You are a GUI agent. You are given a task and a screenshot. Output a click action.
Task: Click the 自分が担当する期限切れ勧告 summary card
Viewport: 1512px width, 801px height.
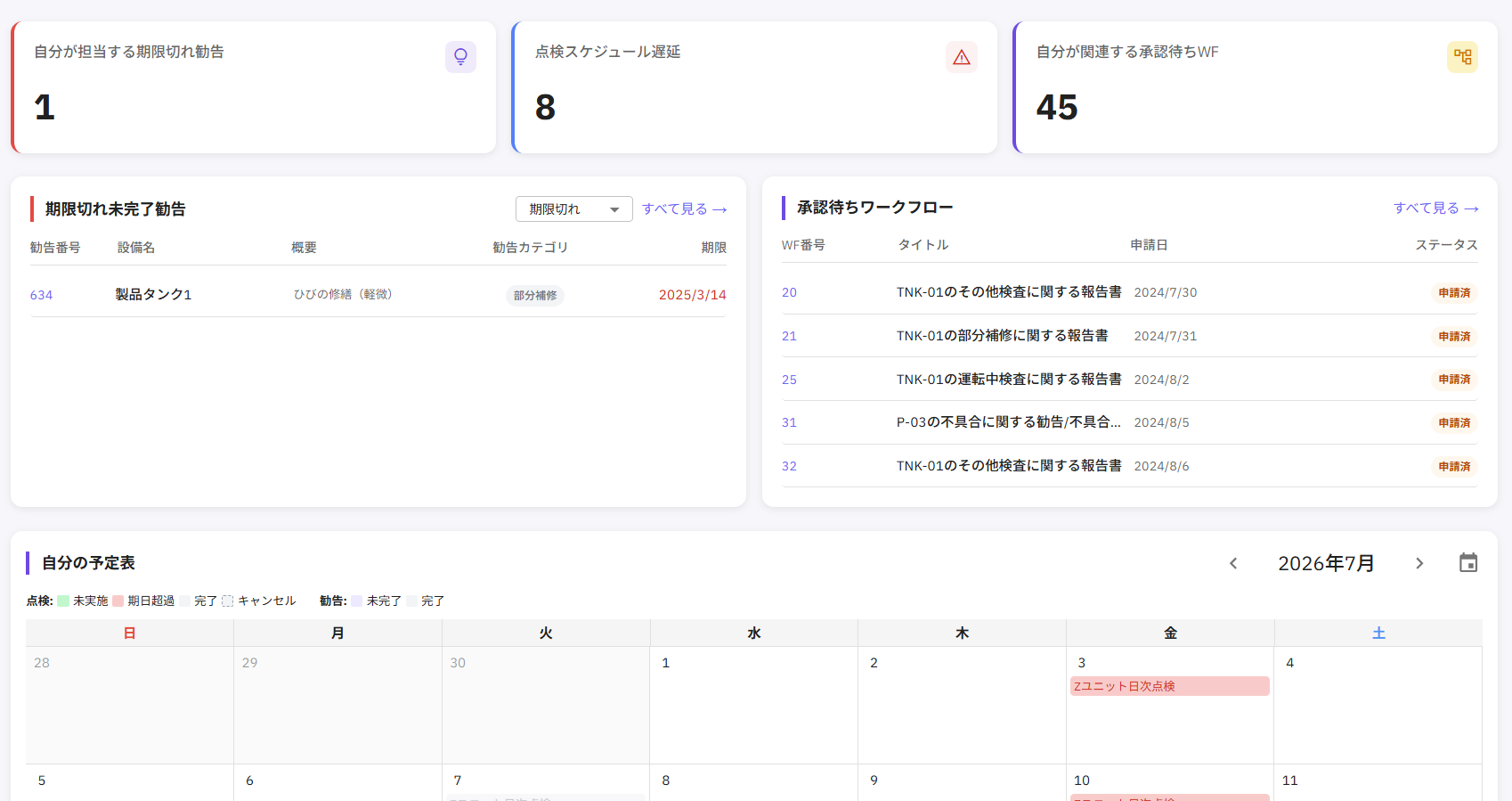254,87
